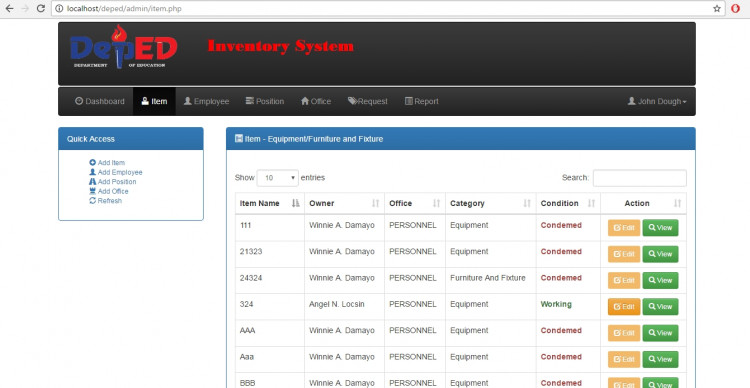This screenshot has height=388, width=750.
Task: Select the Item menu tab
Action: click(154, 101)
